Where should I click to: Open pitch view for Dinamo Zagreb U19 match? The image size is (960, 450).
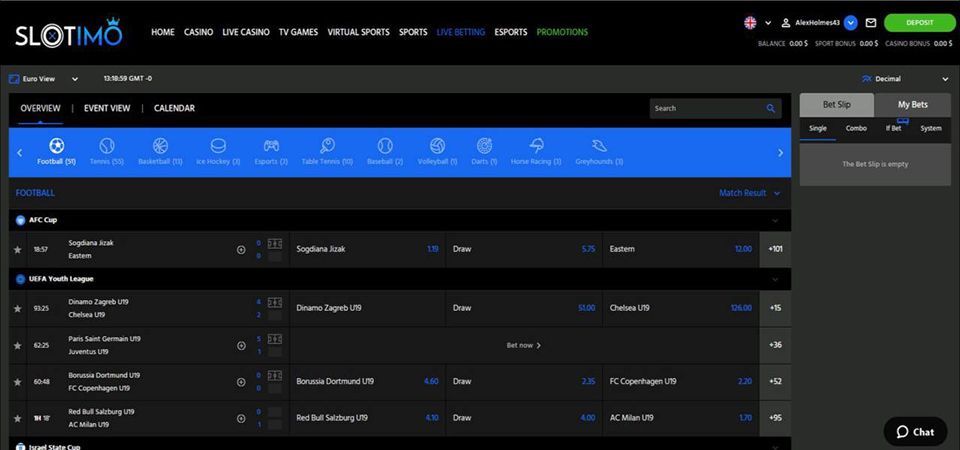click(276, 302)
